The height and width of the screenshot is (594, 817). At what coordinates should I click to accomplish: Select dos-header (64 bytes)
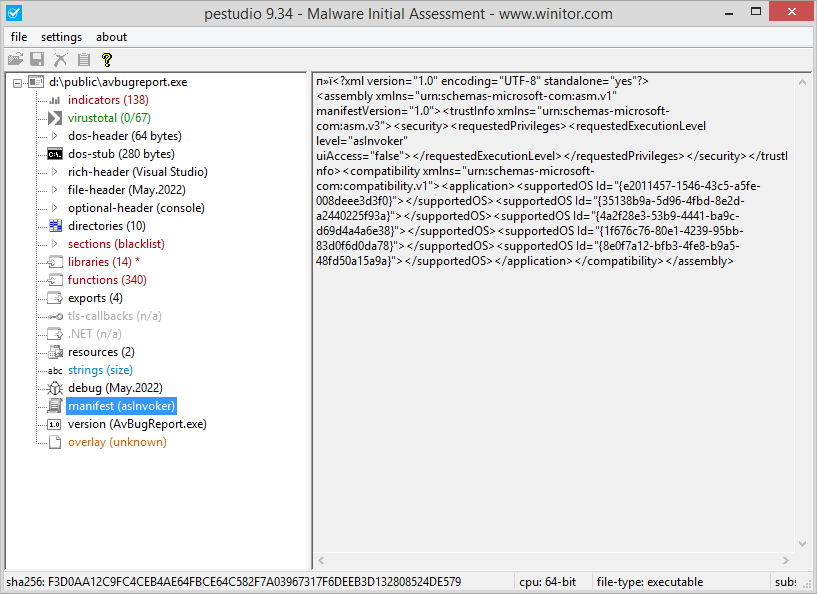pos(125,136)
